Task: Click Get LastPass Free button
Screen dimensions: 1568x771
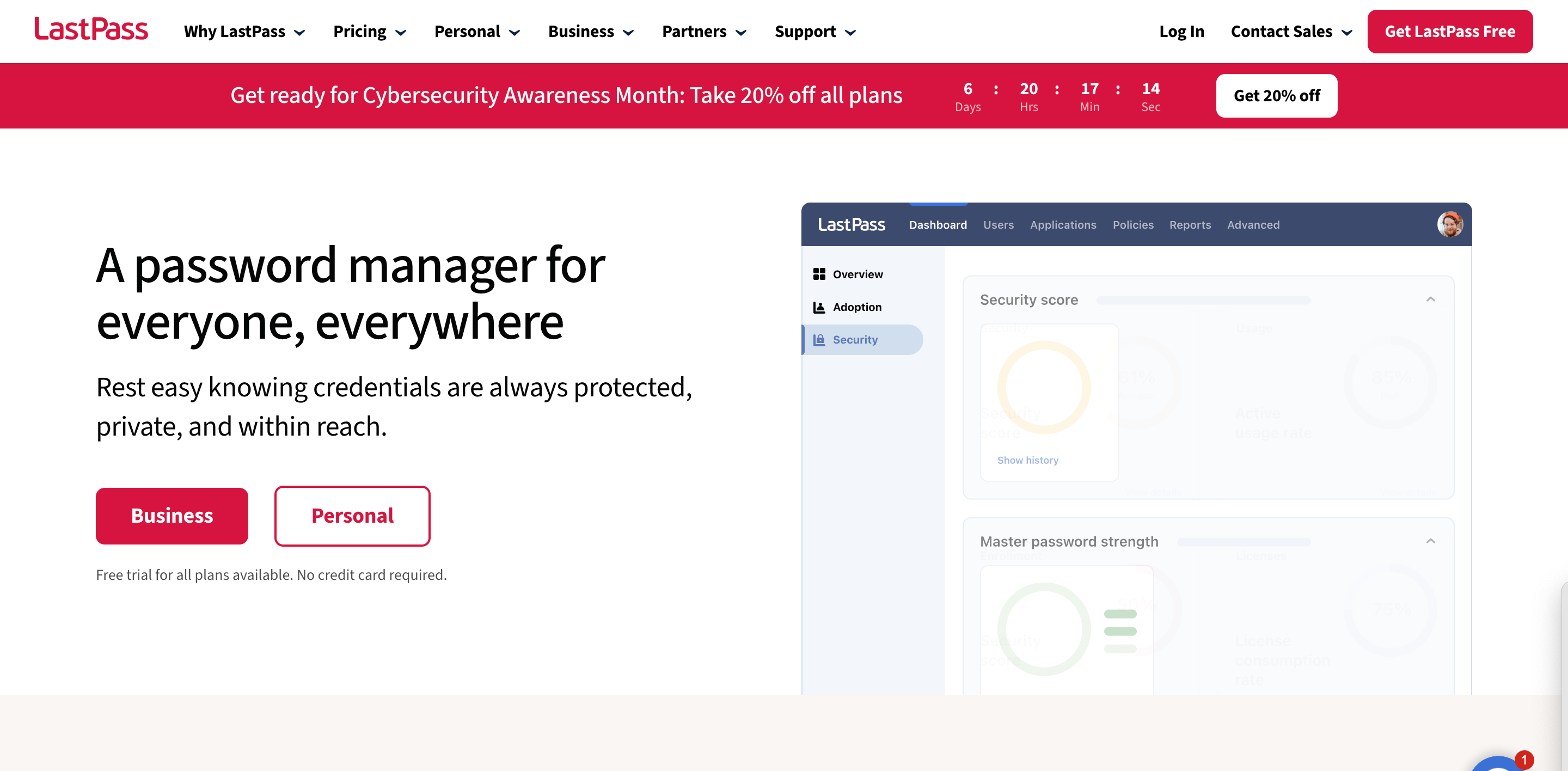Action: [1450, 32]
